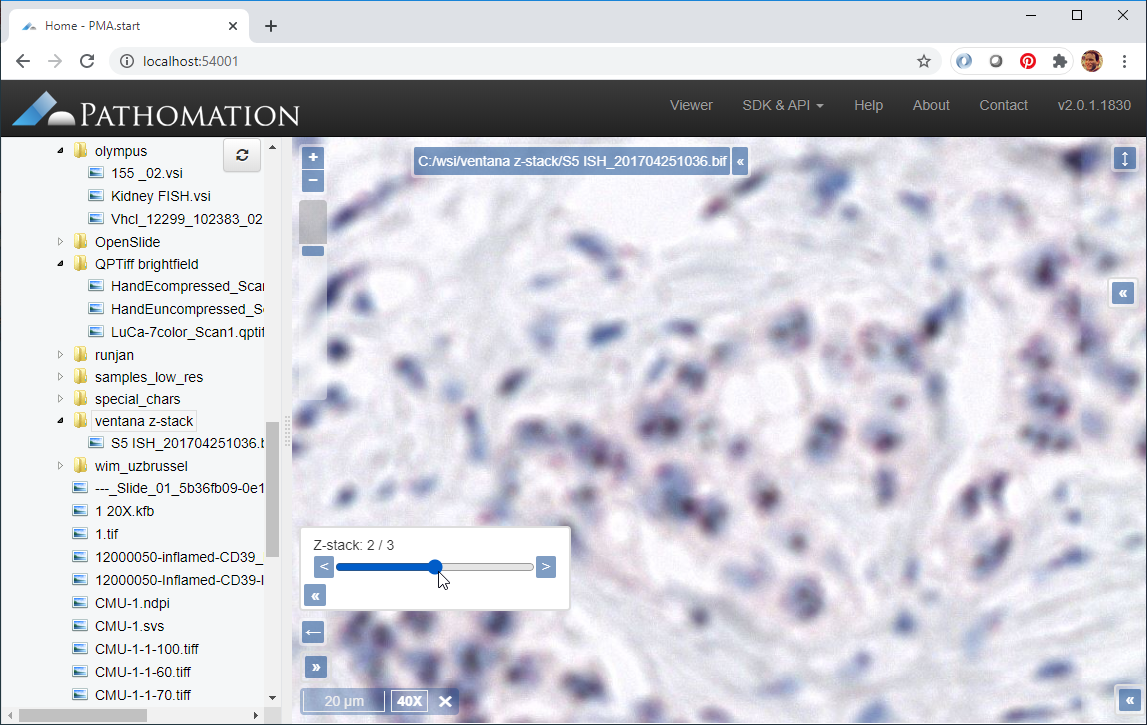
Task: Open the Viewer menu item
Action: (691, 105)
